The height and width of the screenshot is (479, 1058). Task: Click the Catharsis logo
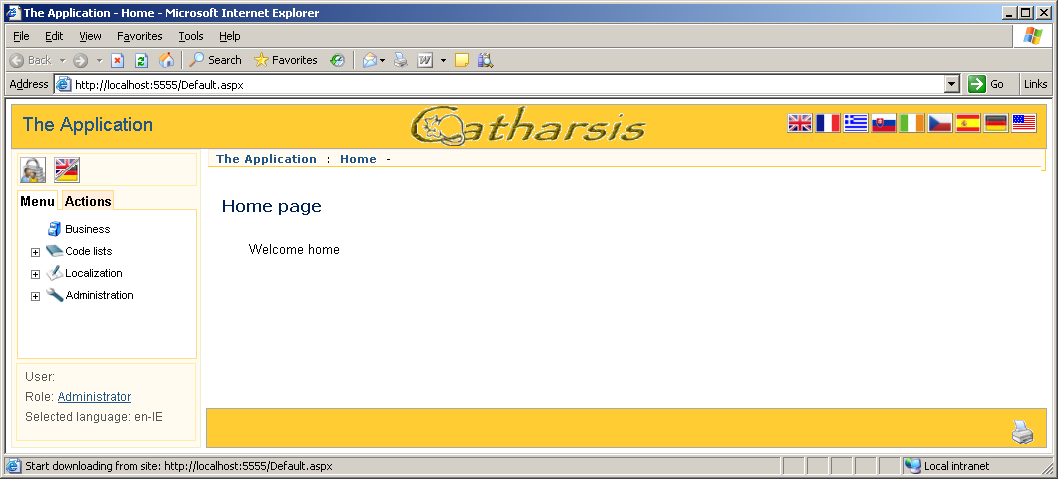pos(528,125)
